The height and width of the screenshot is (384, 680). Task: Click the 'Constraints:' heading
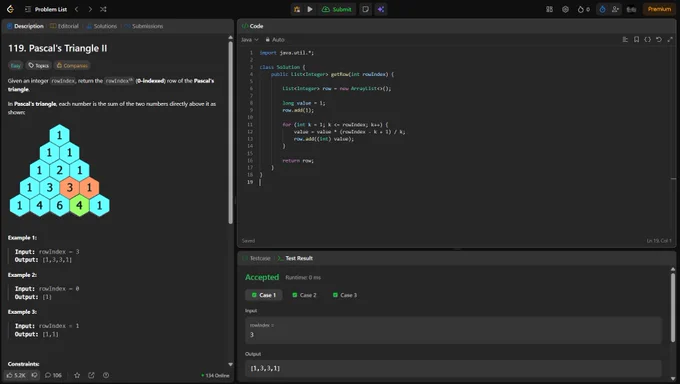[23, 364]
